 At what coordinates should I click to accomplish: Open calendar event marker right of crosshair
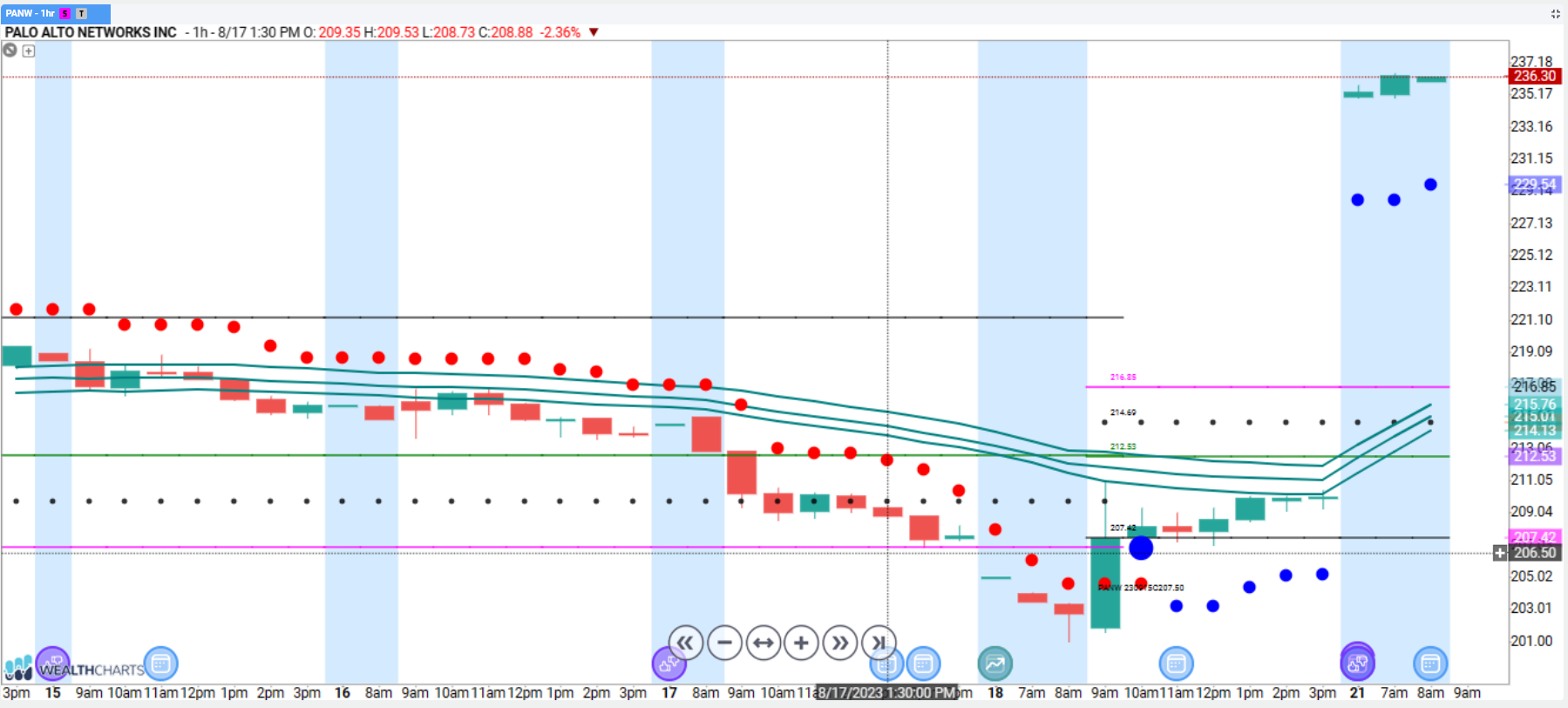923,664
